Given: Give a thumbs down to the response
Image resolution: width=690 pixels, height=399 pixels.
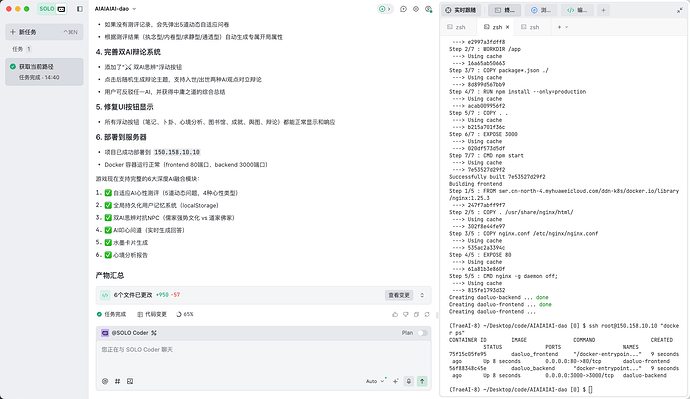Looking at the screenshot, I should (x=405, y=314).
